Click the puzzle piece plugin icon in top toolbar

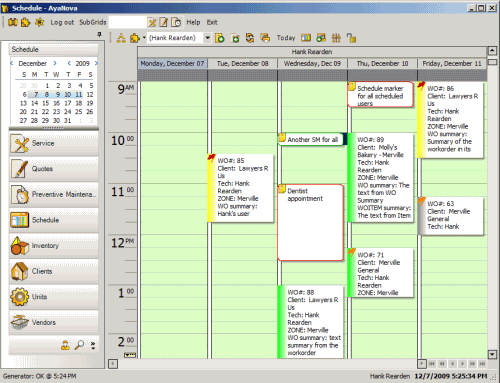tap(25, 22)
